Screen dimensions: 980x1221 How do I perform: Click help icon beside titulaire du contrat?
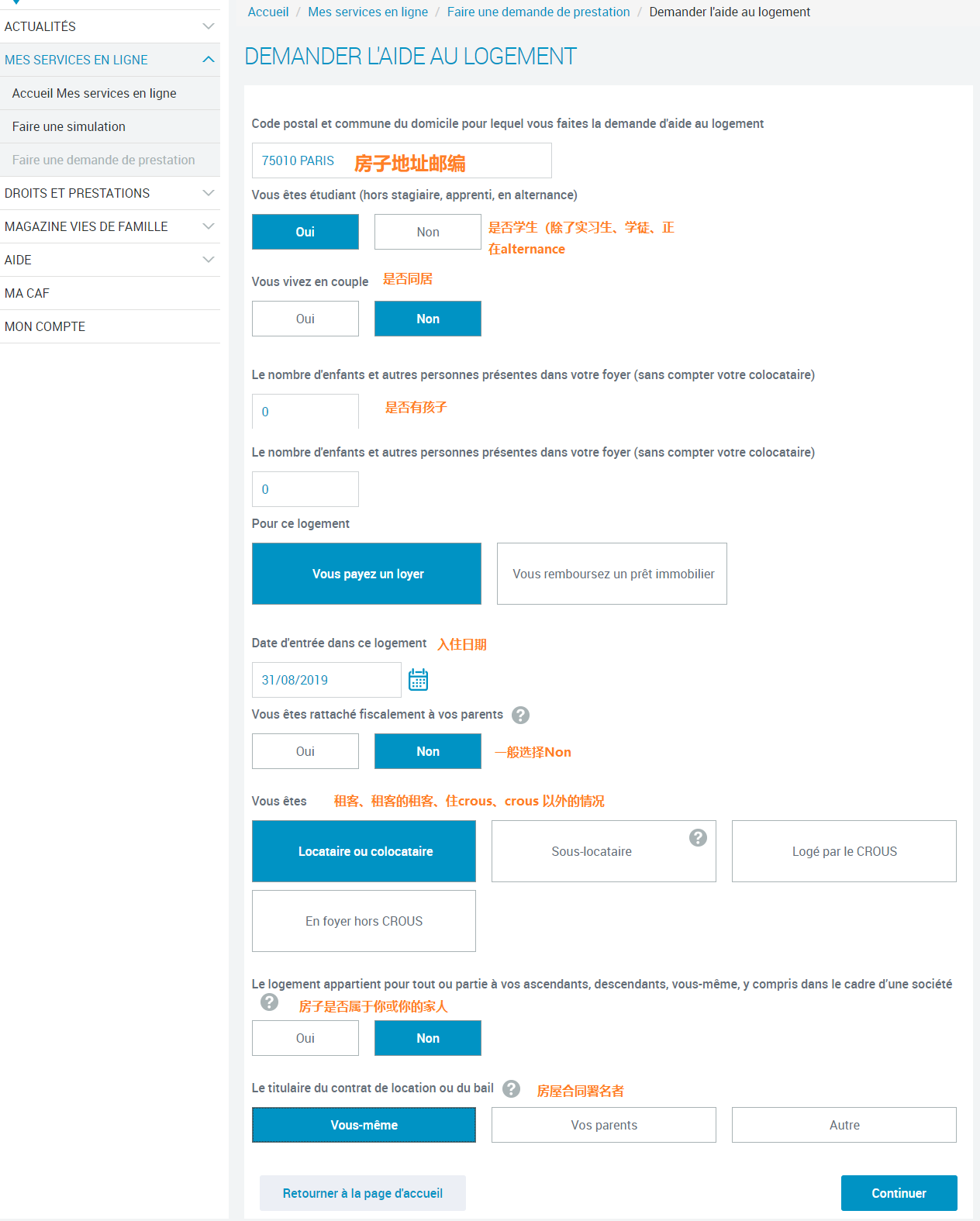pos(511,1088)
